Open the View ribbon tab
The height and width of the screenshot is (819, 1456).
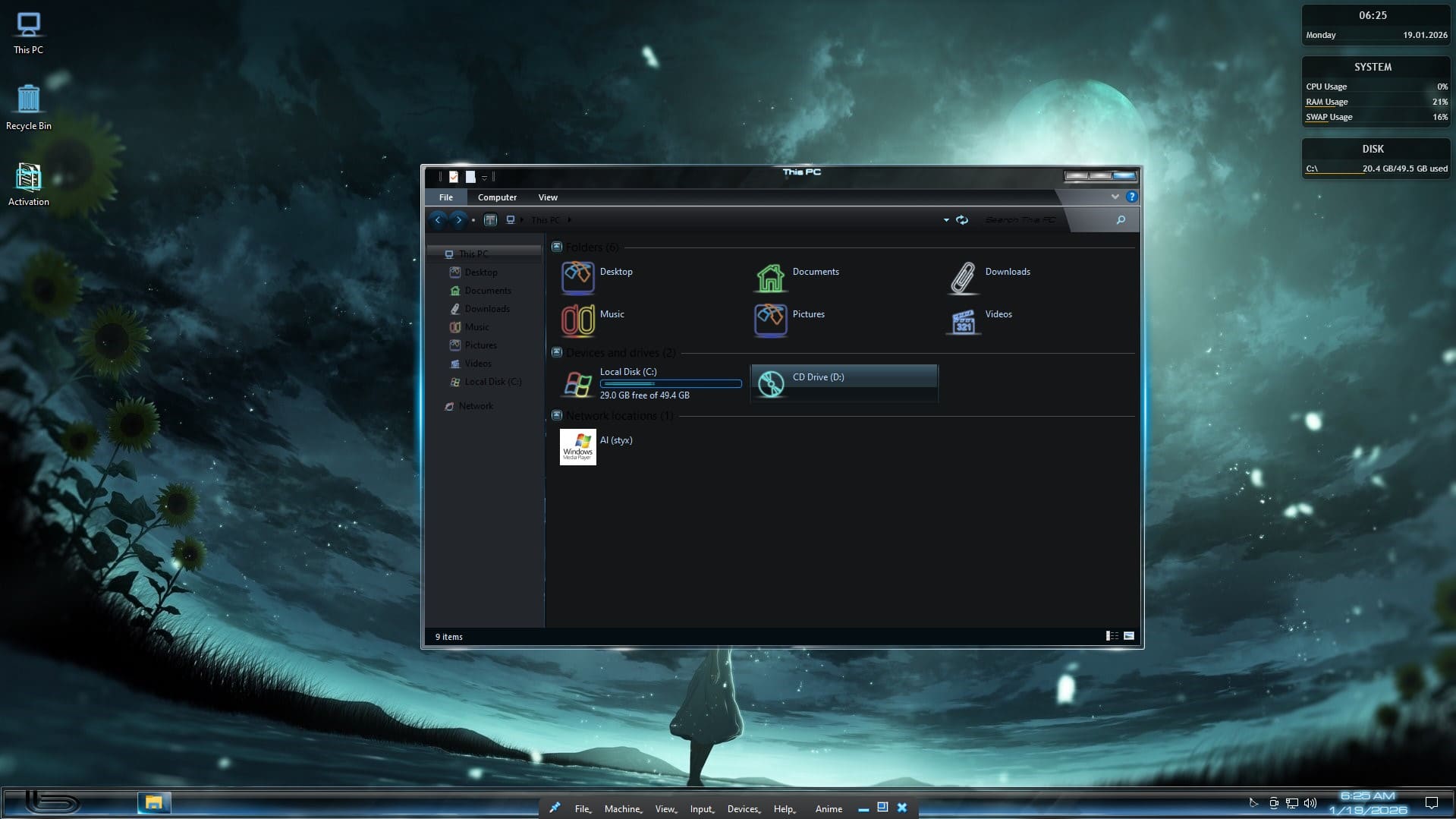click(x=548, y=197)
